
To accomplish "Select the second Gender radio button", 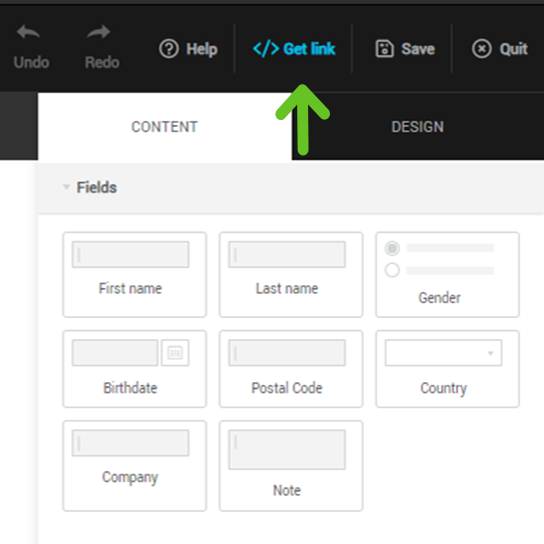I will 392,270.
